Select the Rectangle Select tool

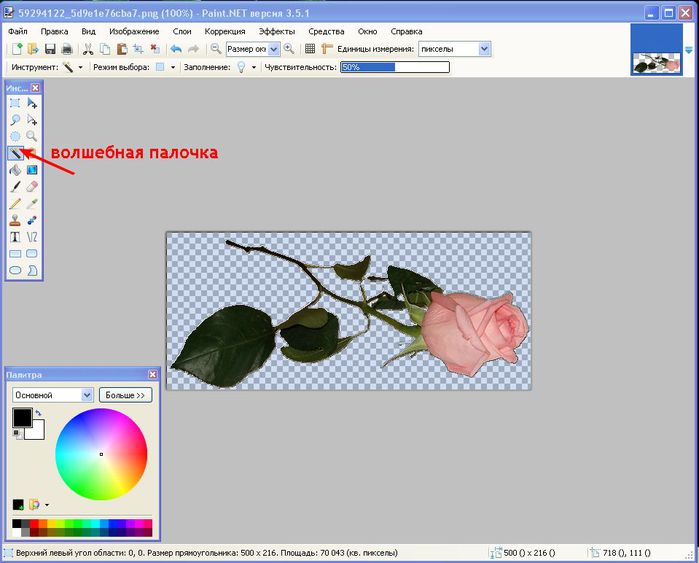pos(15,103)
